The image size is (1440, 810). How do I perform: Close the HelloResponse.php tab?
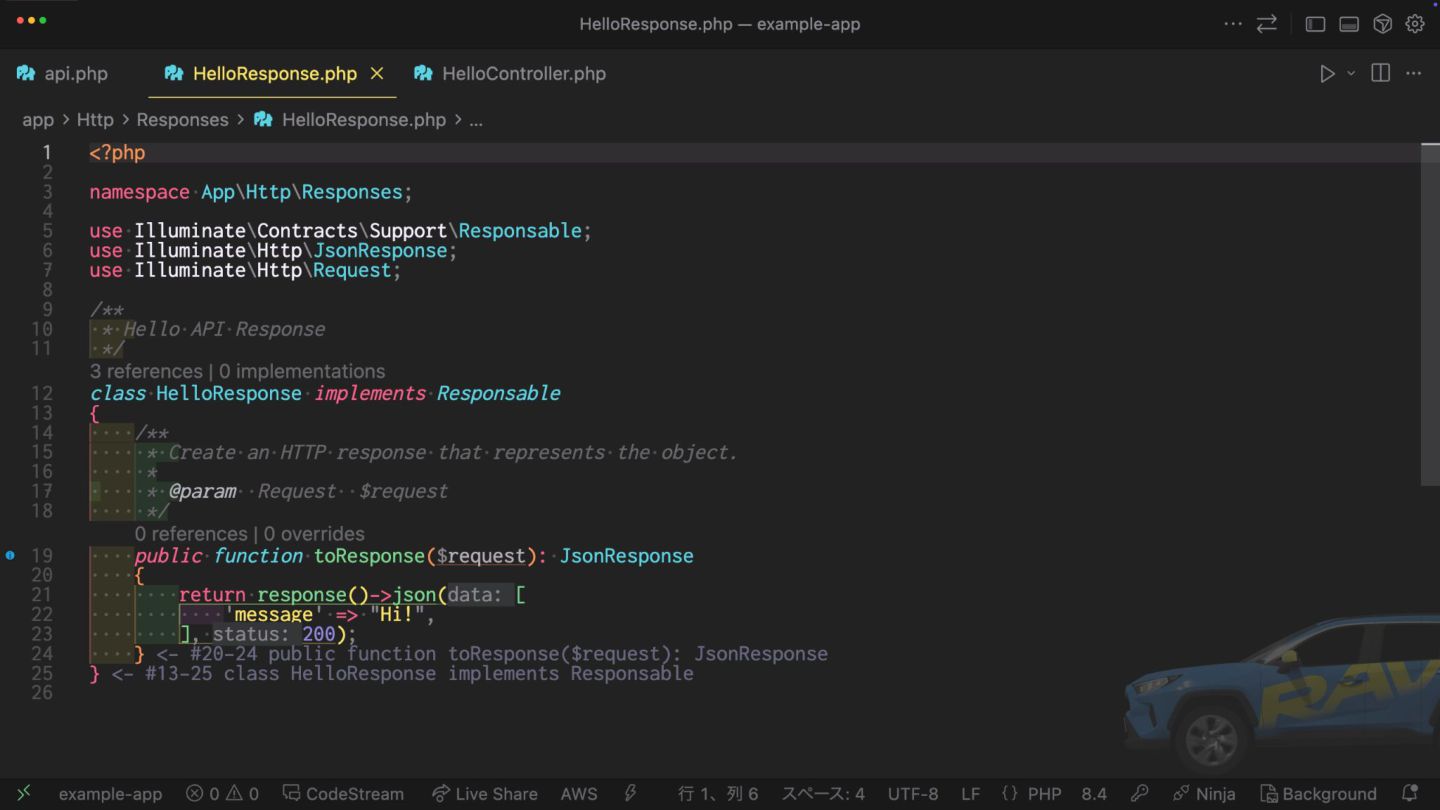pos(377,74)
